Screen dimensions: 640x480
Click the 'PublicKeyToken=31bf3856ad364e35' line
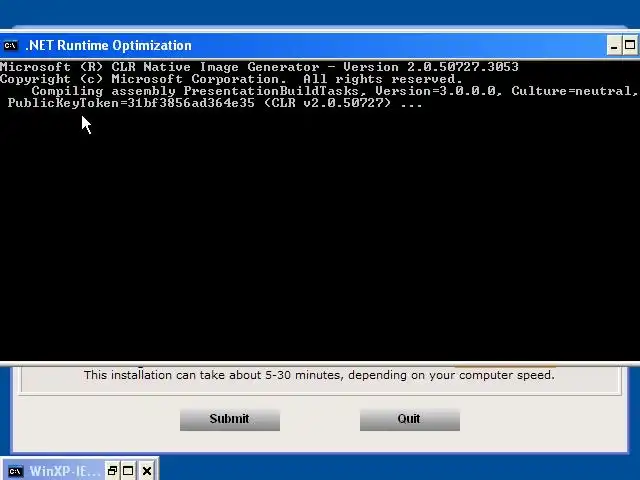[x=215, y=103]
